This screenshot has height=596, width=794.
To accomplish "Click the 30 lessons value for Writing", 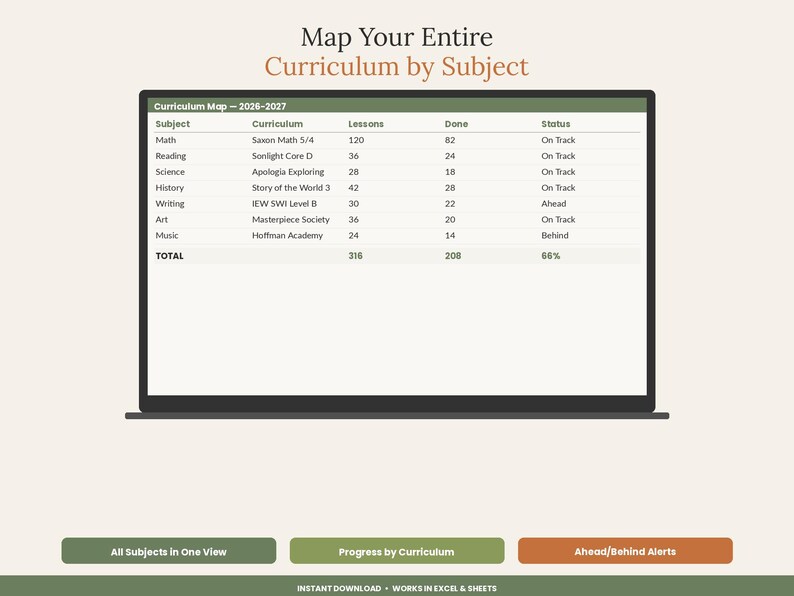I will pos(353,204).
